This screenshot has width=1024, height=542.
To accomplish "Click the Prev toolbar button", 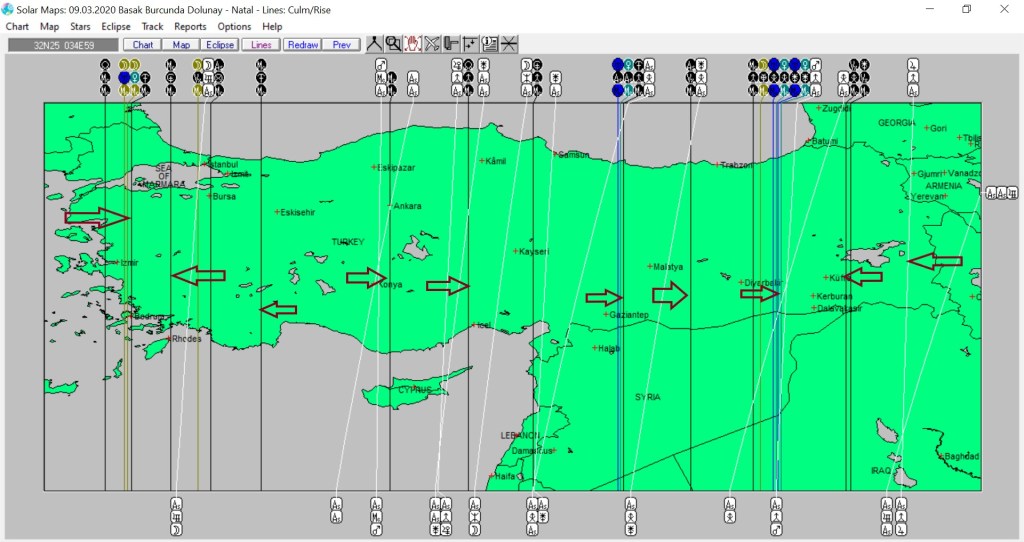I will point(341,45).
